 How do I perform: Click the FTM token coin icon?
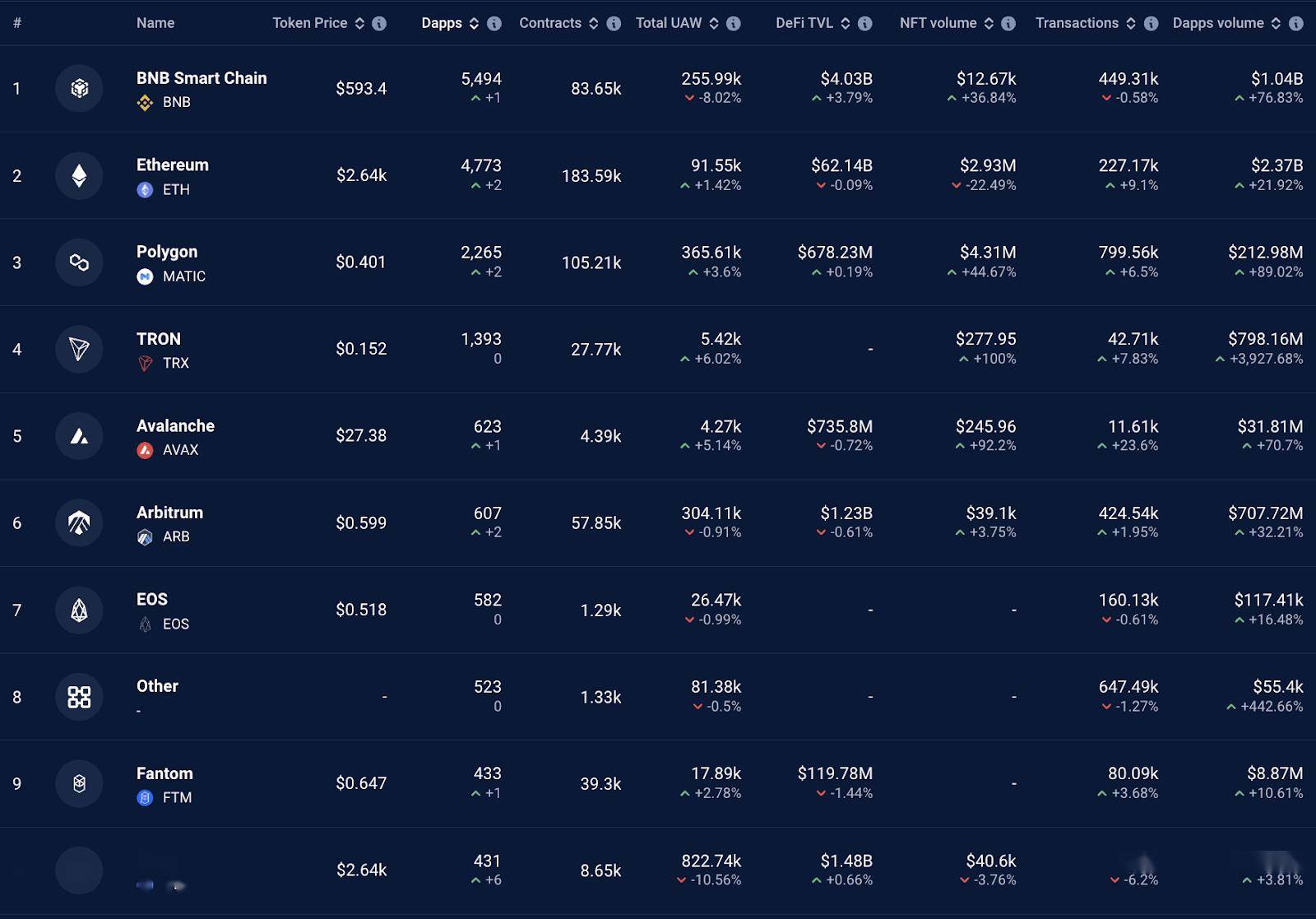145,797
